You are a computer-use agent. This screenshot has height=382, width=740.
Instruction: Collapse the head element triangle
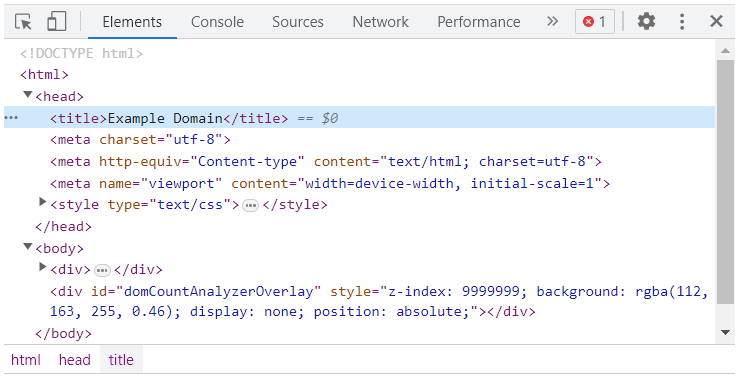tap(28, 95)
